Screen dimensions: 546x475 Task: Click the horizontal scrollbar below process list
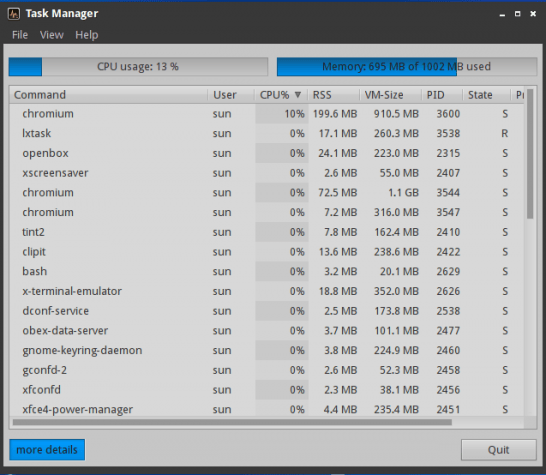point(232,422)
